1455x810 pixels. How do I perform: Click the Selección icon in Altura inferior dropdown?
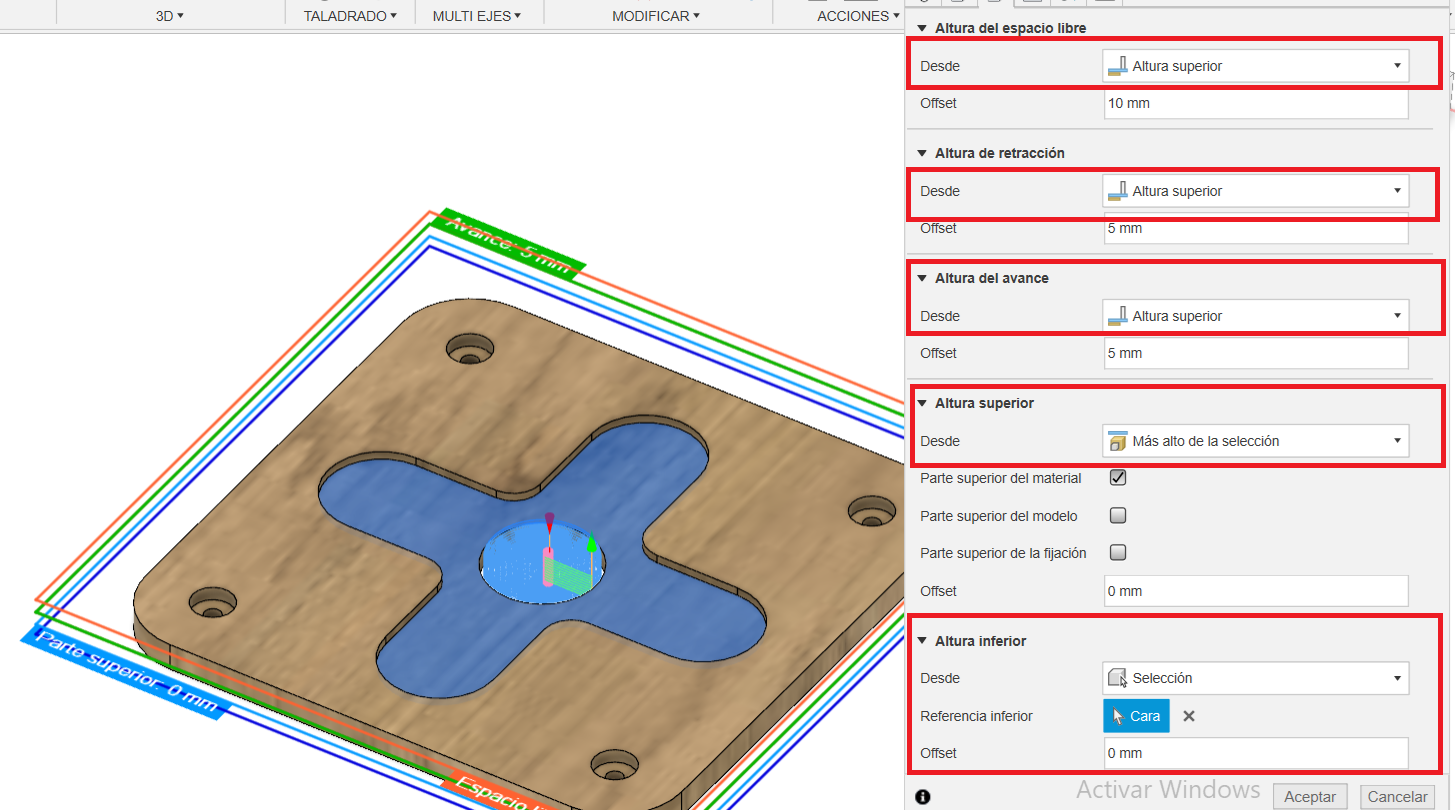pos(1118,678)
